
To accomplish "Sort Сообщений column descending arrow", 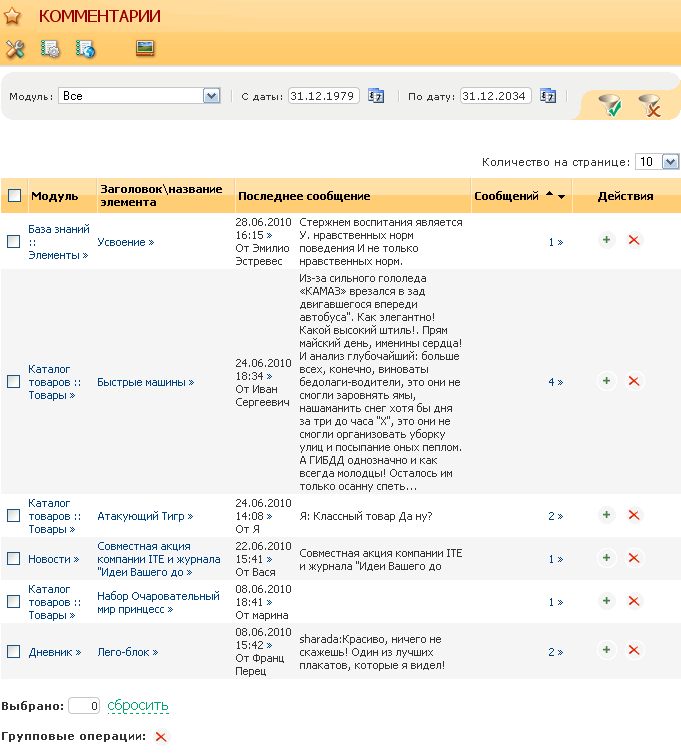I will (x=562, y=197).
